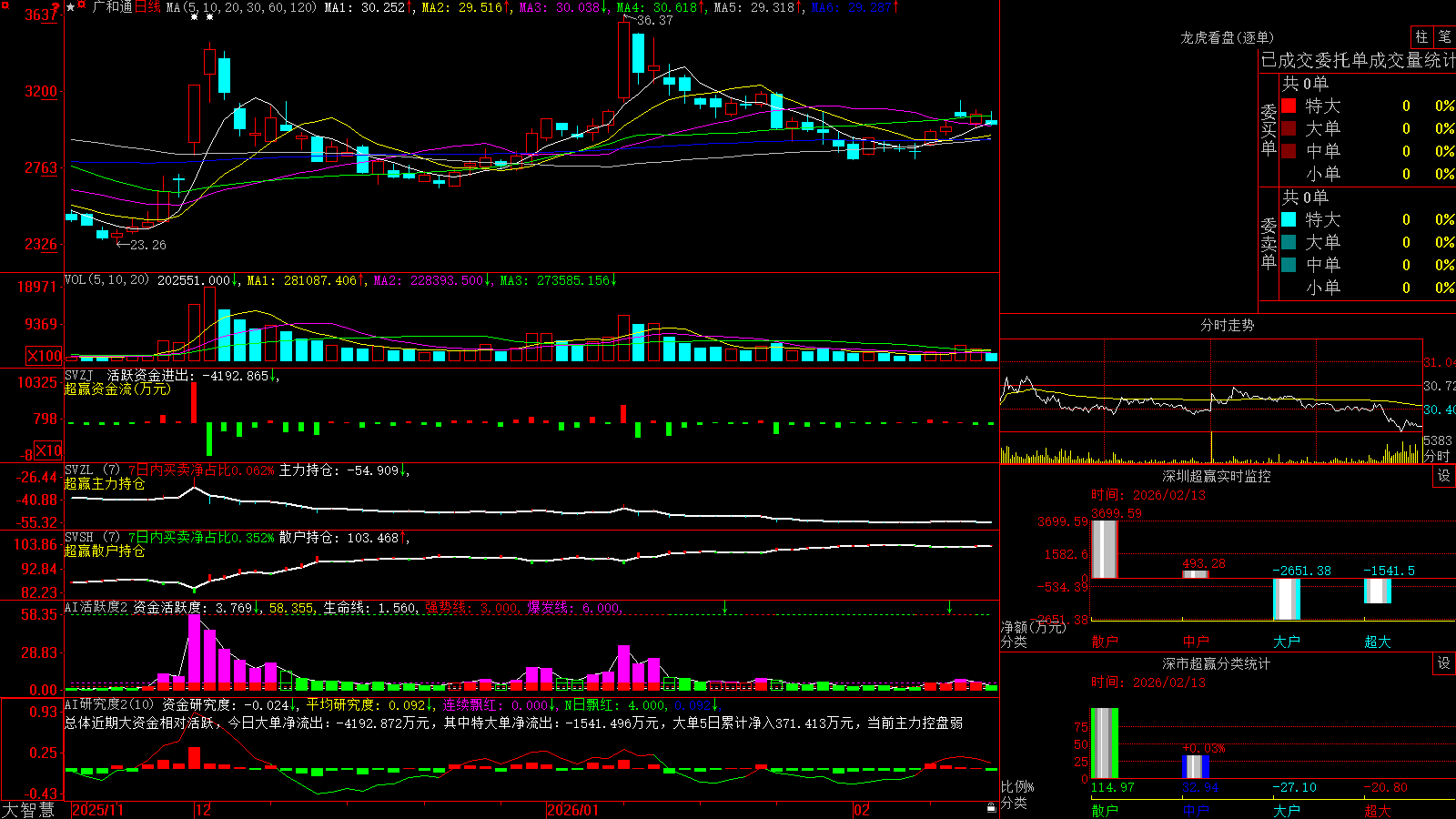This screenshot has width=1456, height=819.
Task: Click the 02 month marker on time axis
Action: pyautogui.click(x=862, y=810)
